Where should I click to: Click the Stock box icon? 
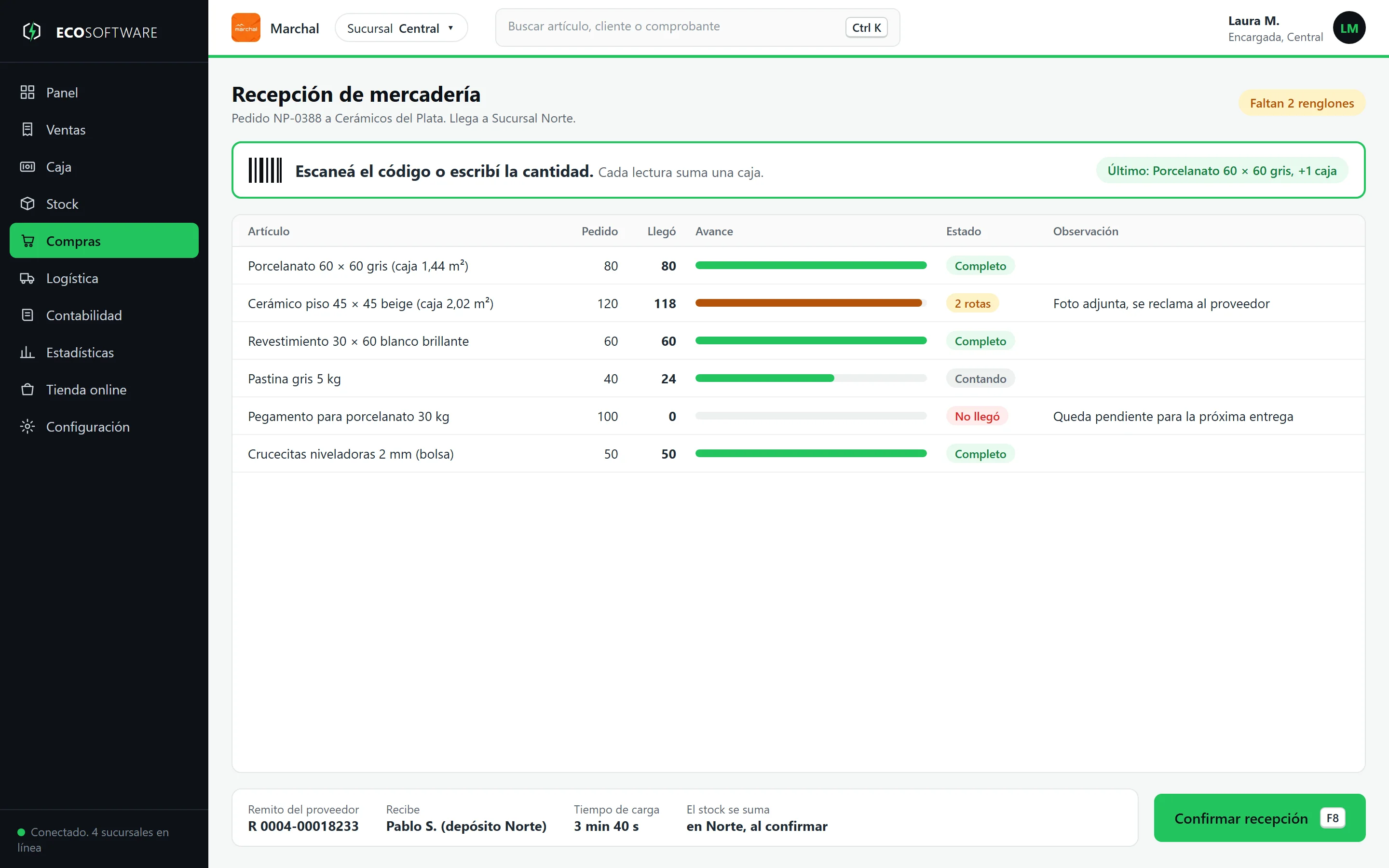[x=27, y=204]
